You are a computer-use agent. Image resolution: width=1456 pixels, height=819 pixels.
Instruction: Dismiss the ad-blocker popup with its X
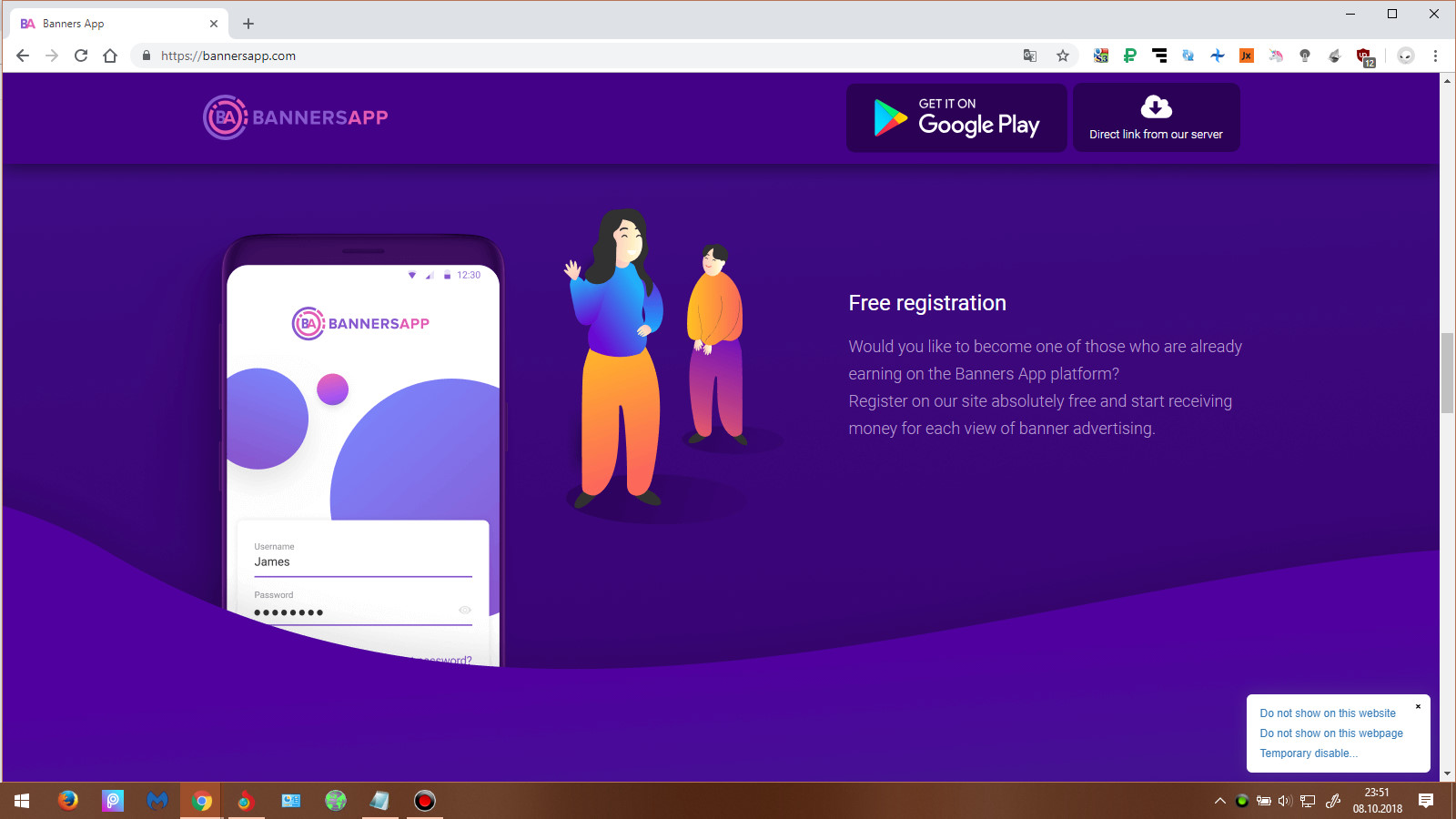(x=1418, y=706)
